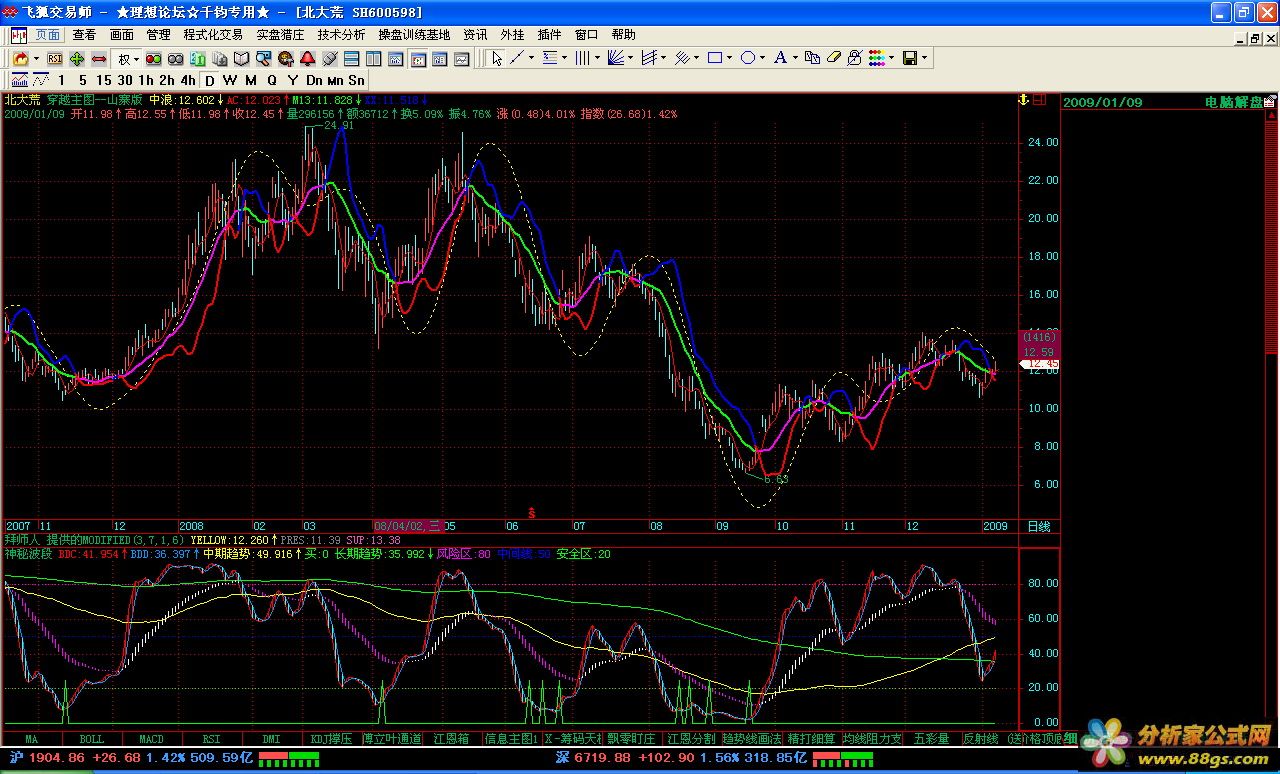
Task: Click the 细 button at the right end of the indicator tabs
Action: coord(1069,739)
